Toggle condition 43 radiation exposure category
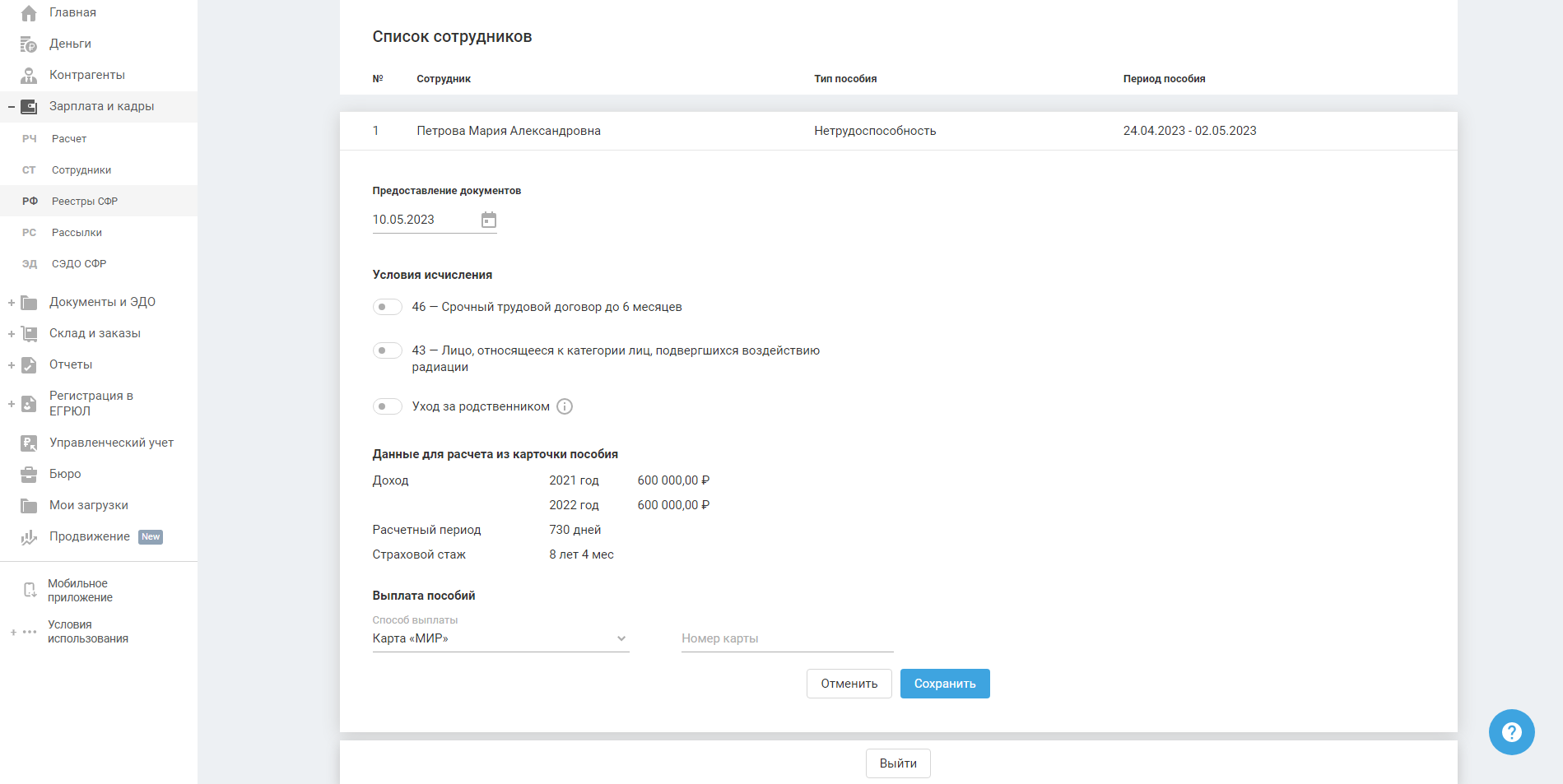This screenshot has height=784, width=1563. (x=387, y=350)
